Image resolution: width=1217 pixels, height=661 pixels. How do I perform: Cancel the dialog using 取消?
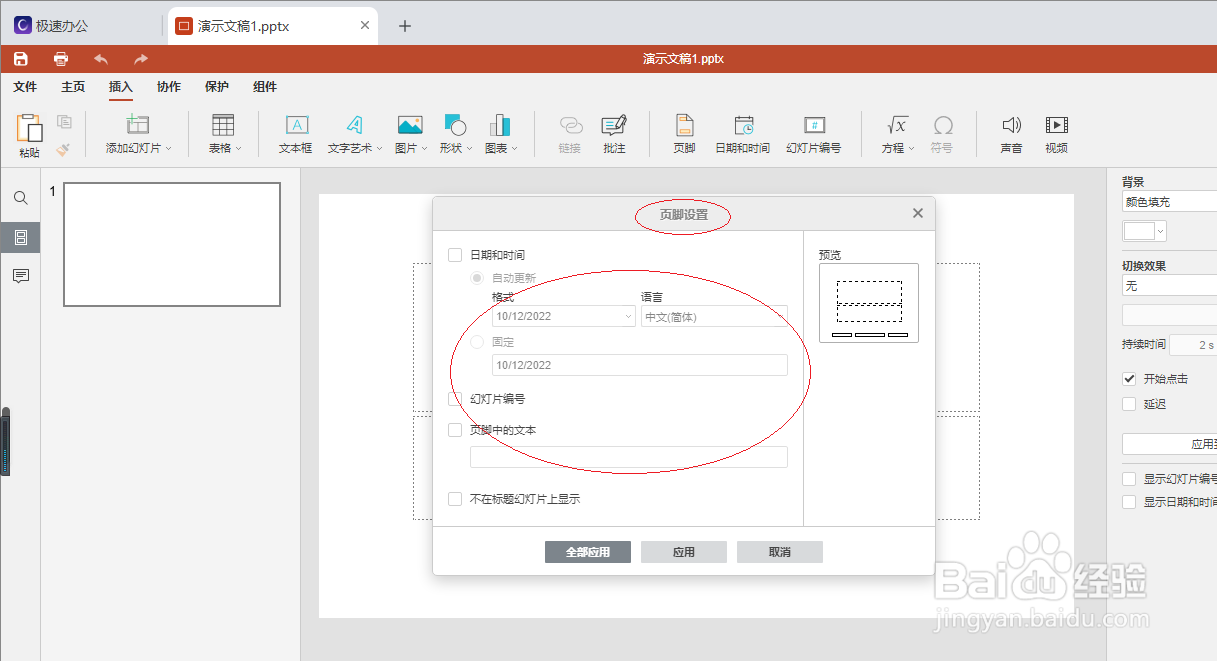pyautogui.click(x=779, y=551)
